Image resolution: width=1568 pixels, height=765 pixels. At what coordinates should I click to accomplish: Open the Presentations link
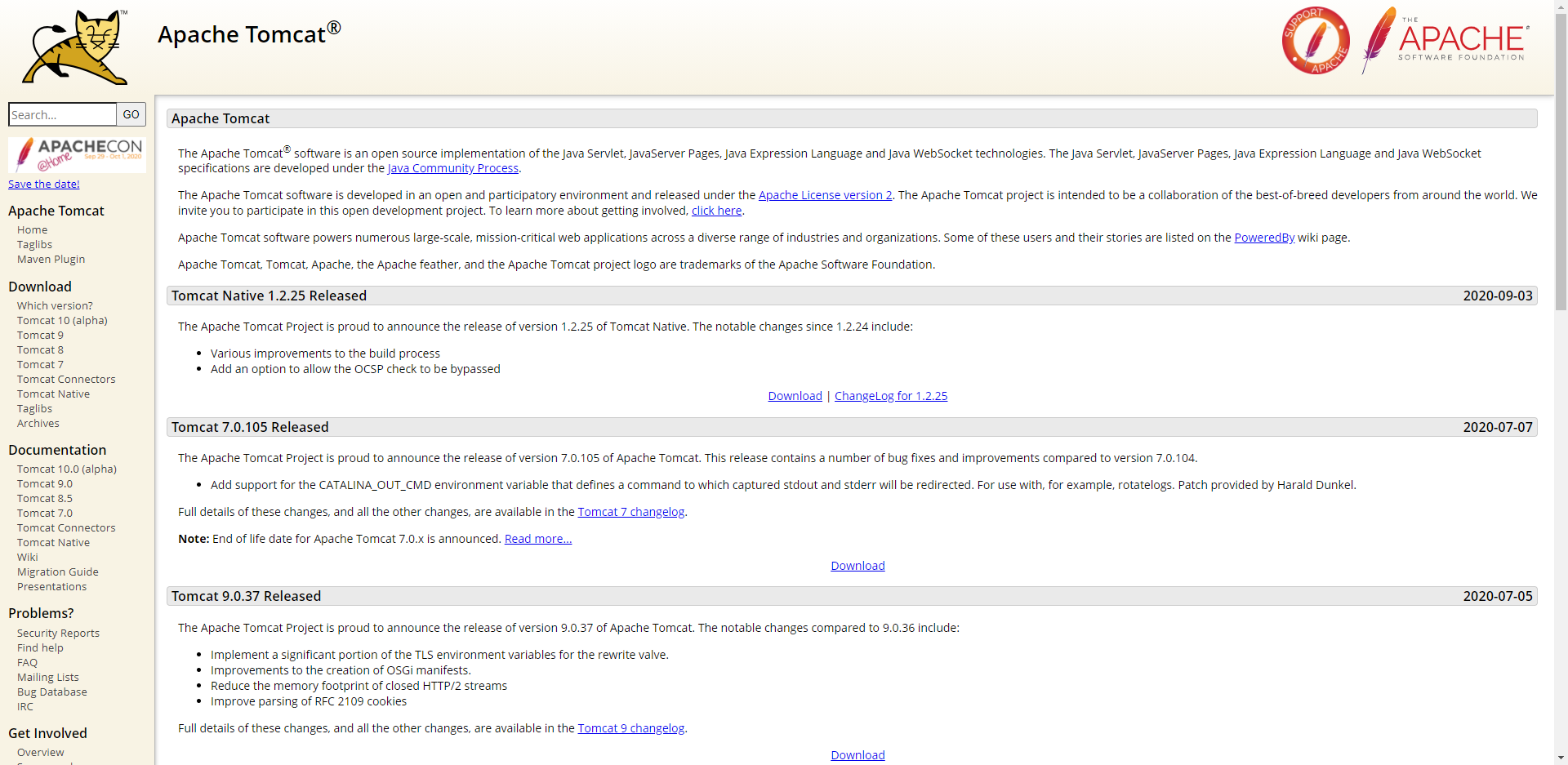coord(51,587)
